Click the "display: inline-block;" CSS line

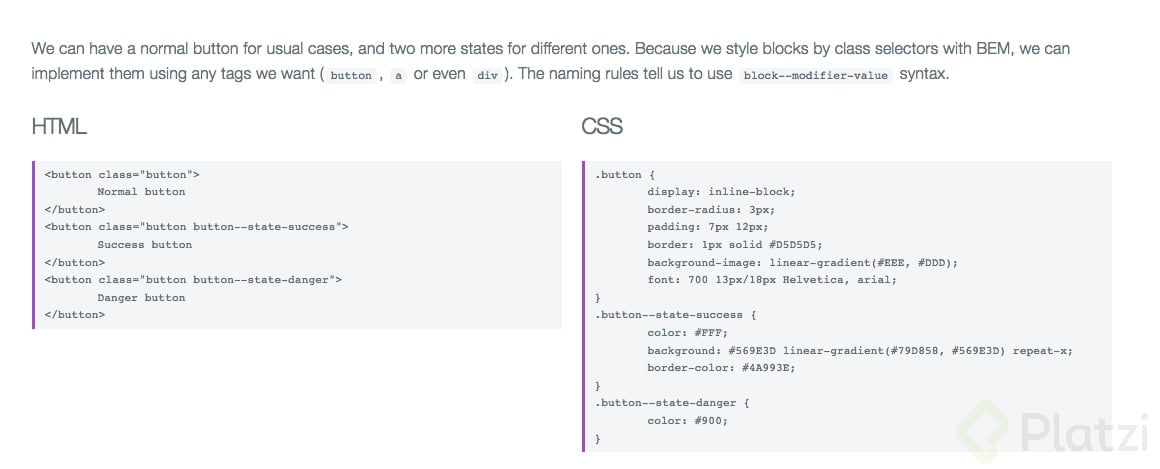tap(721, 191)
